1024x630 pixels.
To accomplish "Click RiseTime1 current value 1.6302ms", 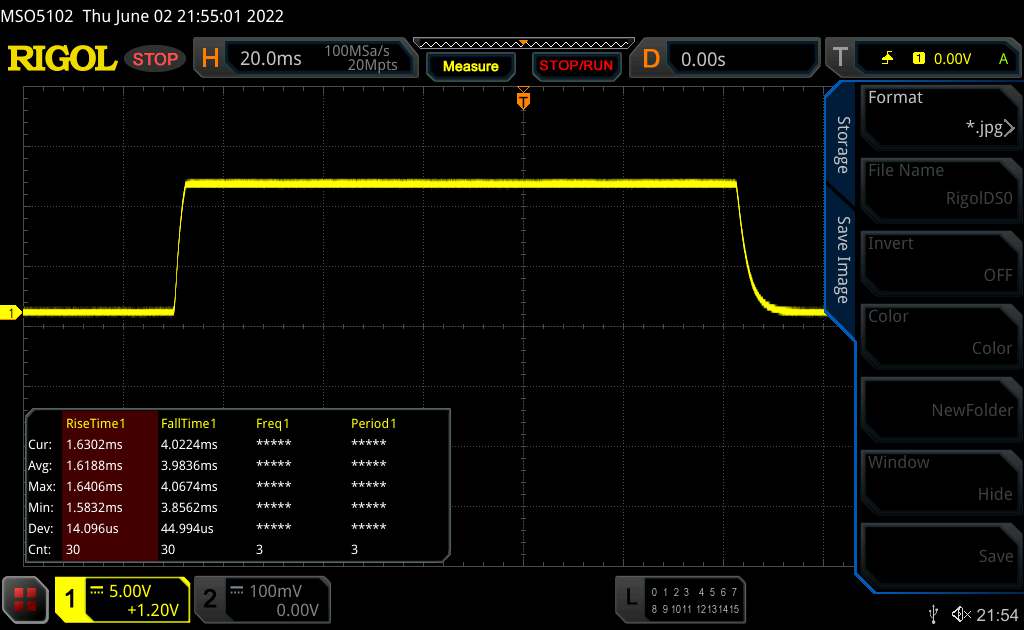I will [94, 444].
